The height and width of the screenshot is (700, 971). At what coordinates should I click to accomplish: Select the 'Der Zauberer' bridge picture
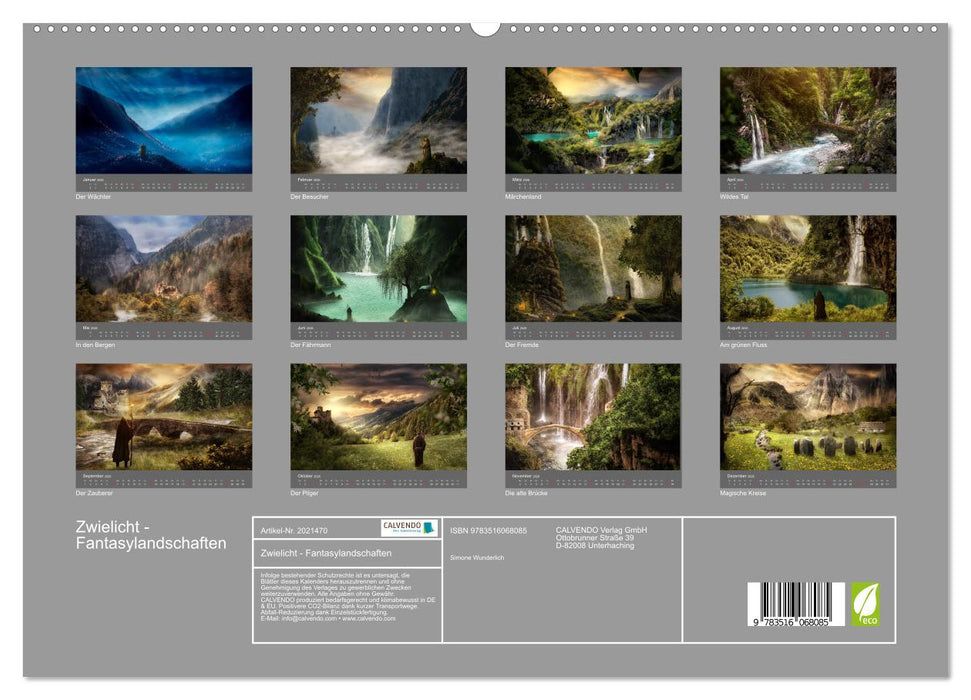pos(162,415)
